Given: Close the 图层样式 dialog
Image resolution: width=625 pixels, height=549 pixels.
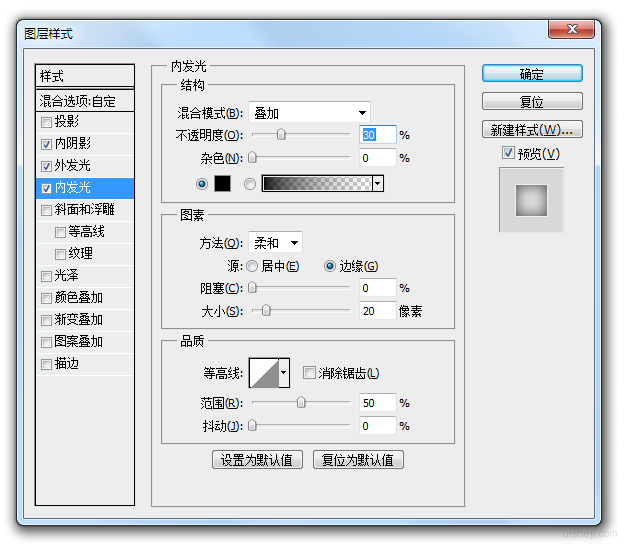Looking at the screenshot, I should point(572,29).
